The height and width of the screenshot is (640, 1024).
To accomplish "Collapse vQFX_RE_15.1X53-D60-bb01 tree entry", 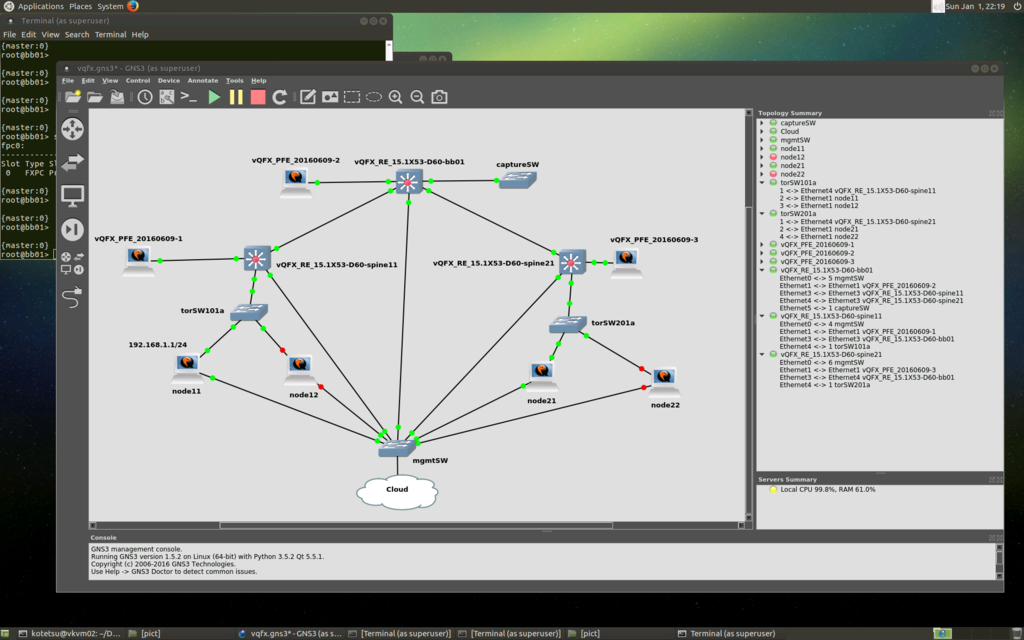I will click(762, 270).
